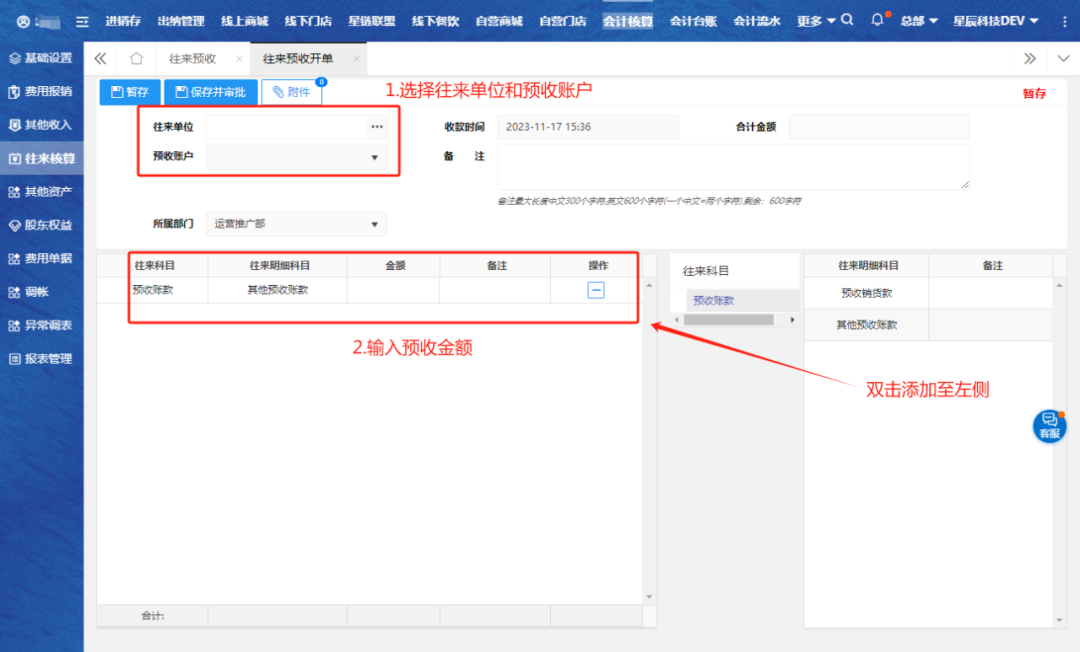This screenshot has width=1080, height=652.
Task: Click the search magnifier icon in top bar
Action: [x=847, y=20]
